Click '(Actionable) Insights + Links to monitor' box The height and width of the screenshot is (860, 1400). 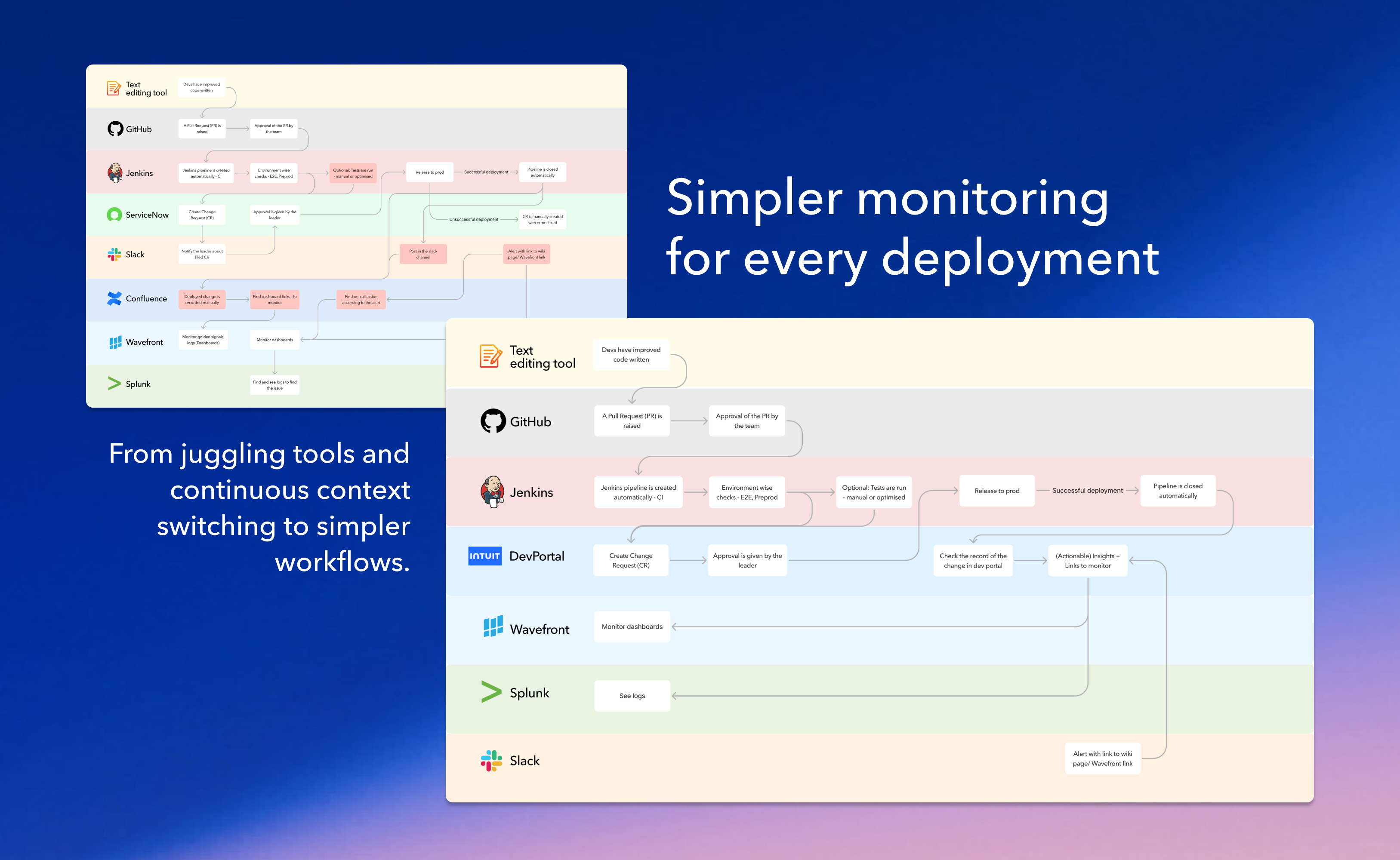pyautogui.click(x=1087, y=561)
